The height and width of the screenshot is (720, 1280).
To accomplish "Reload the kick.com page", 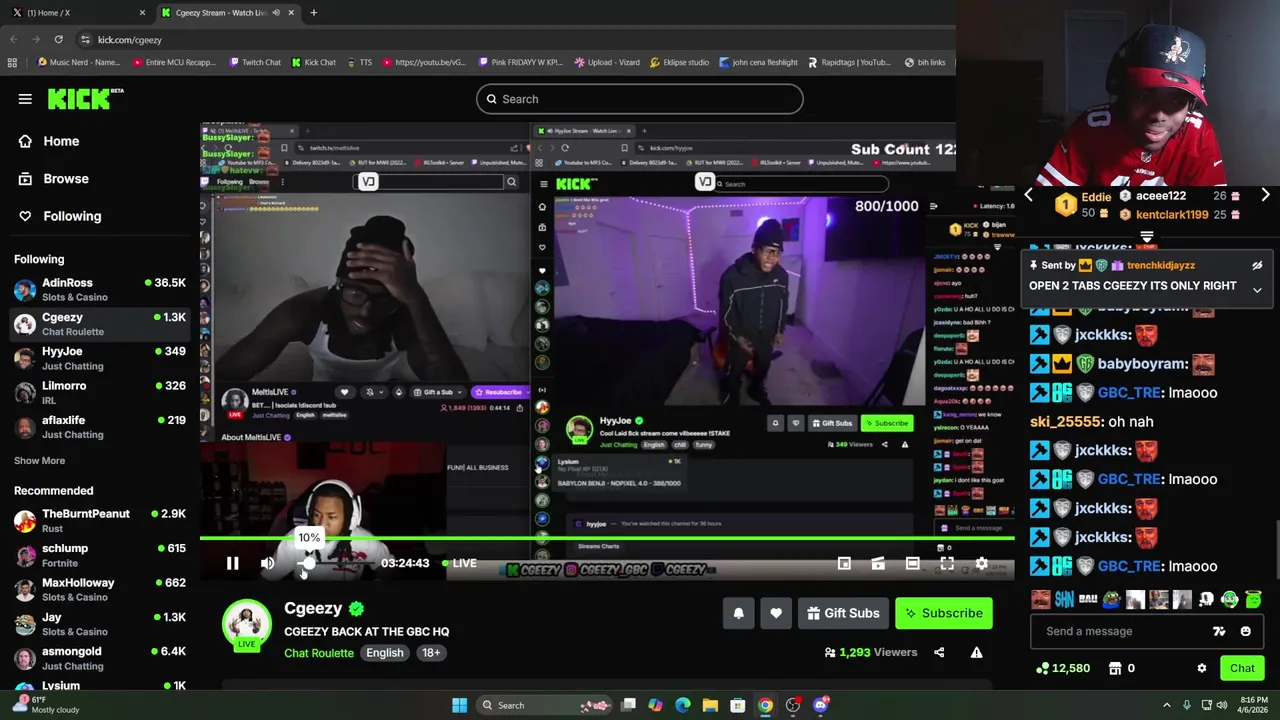I will [58, 40].
